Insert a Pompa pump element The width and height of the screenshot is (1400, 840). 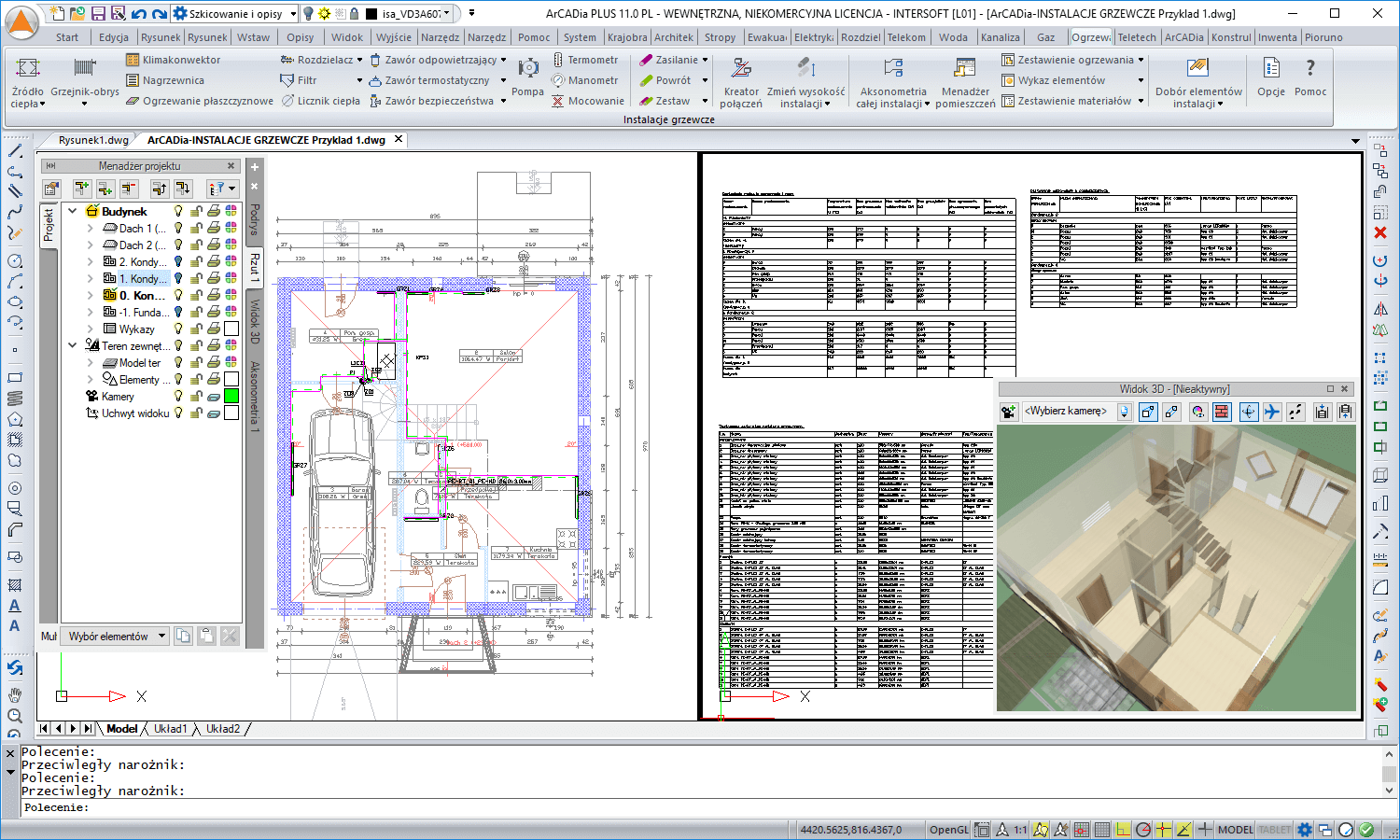527,77
